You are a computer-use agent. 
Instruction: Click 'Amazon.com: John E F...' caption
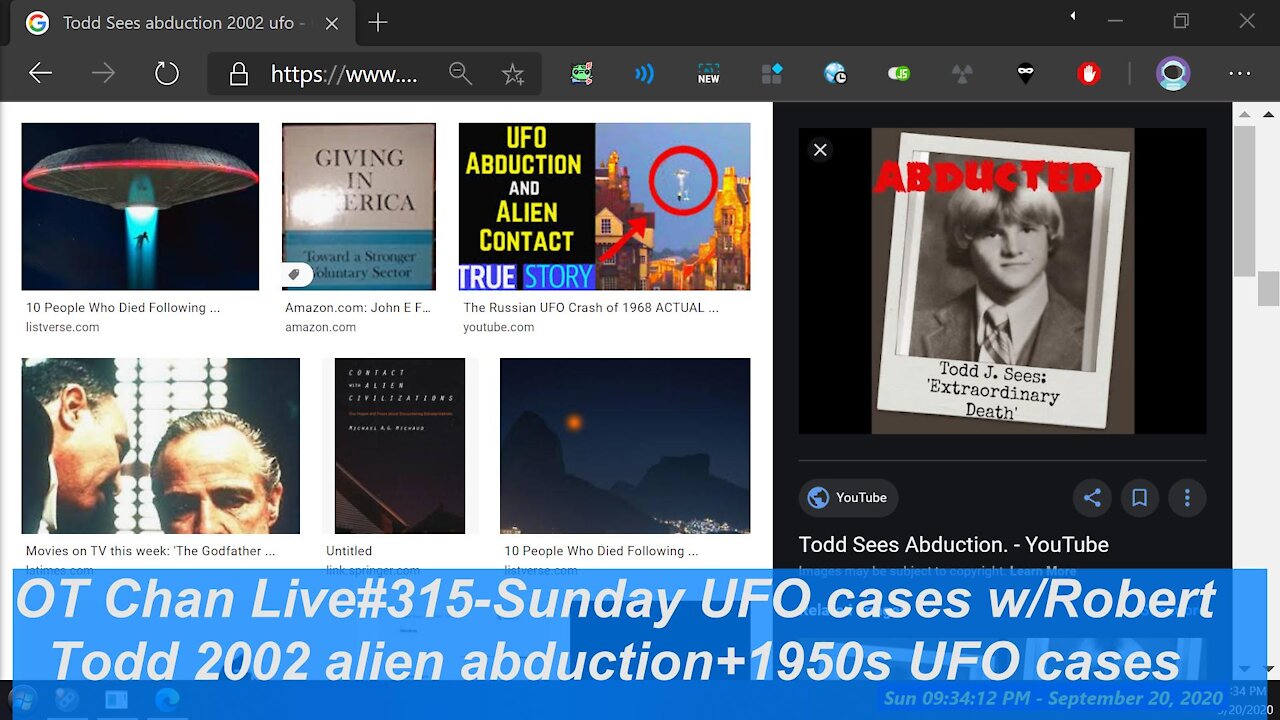tap(358, 308)
